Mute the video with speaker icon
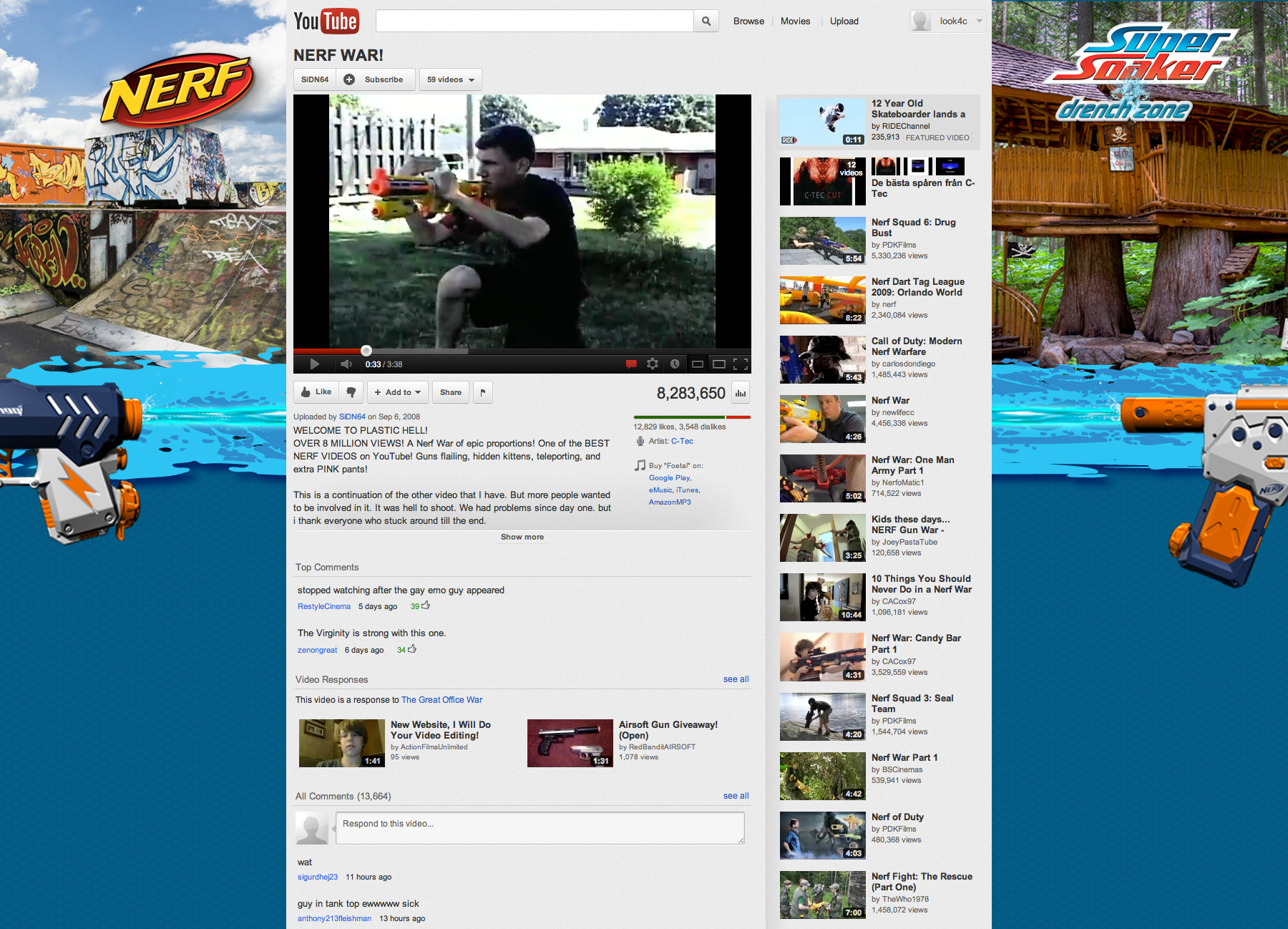 346,364
